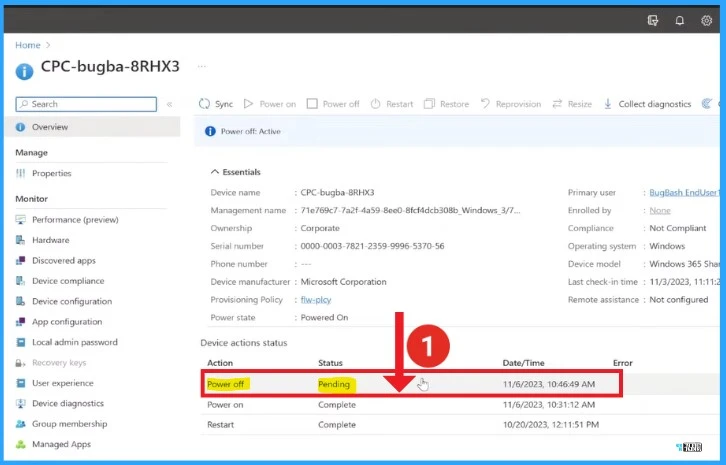Image resolution: width=726 pixels, height=465 pixels.
Task: Click the 11/6/2023, 10:31:12 AM timestamp
Action: (549, 405)
